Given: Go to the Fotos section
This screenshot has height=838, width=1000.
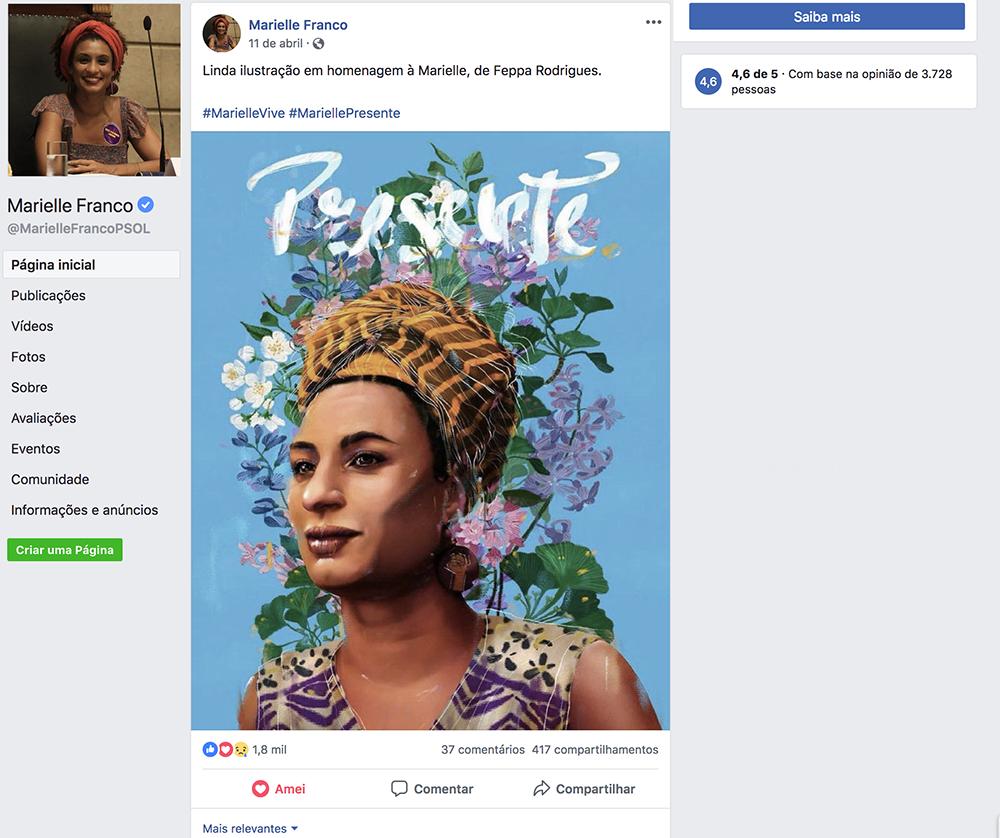Looking at the screenshot, I should (x=28, y=357).
